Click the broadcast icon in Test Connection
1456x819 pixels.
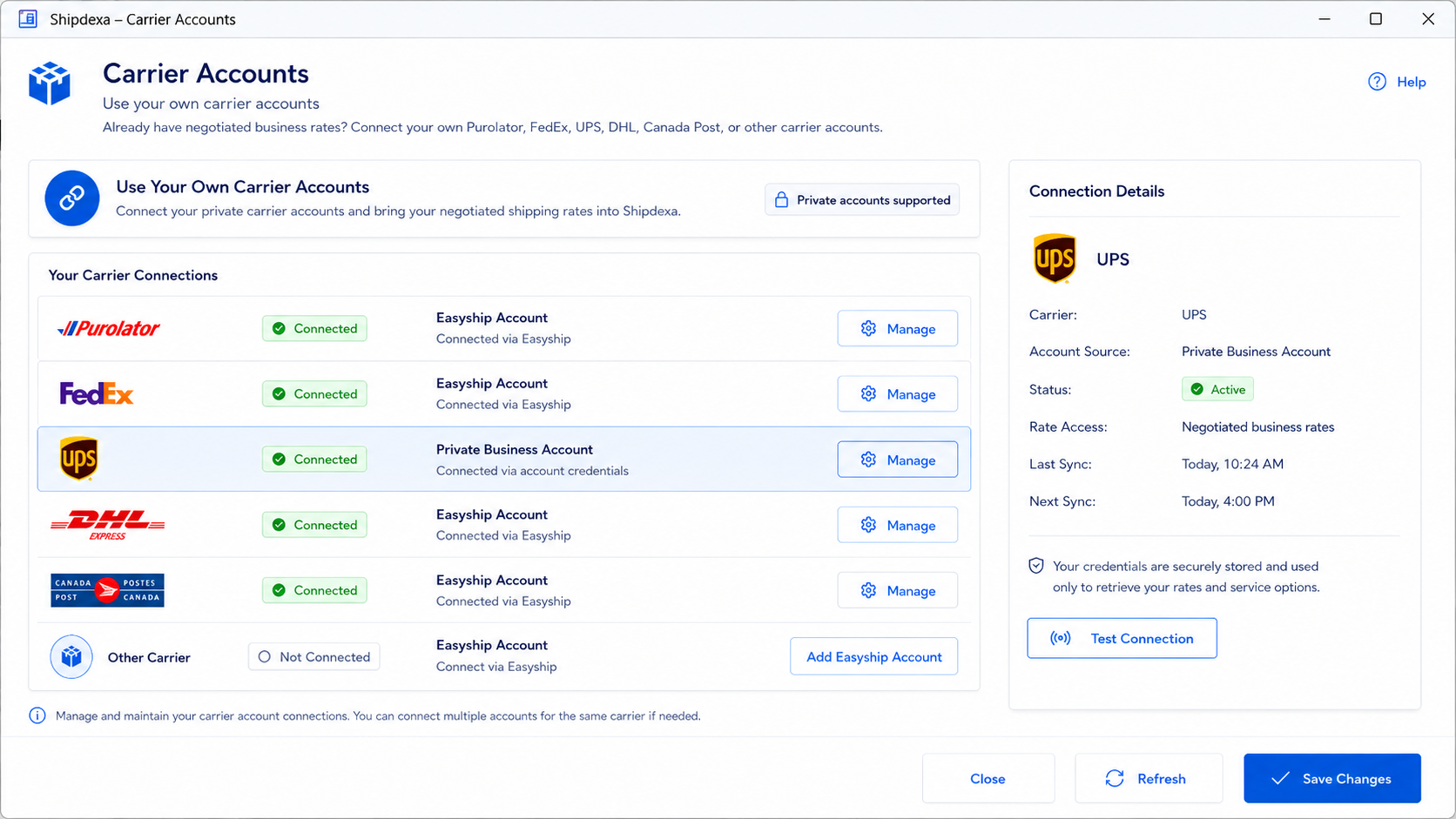(x=1061, y=638)
